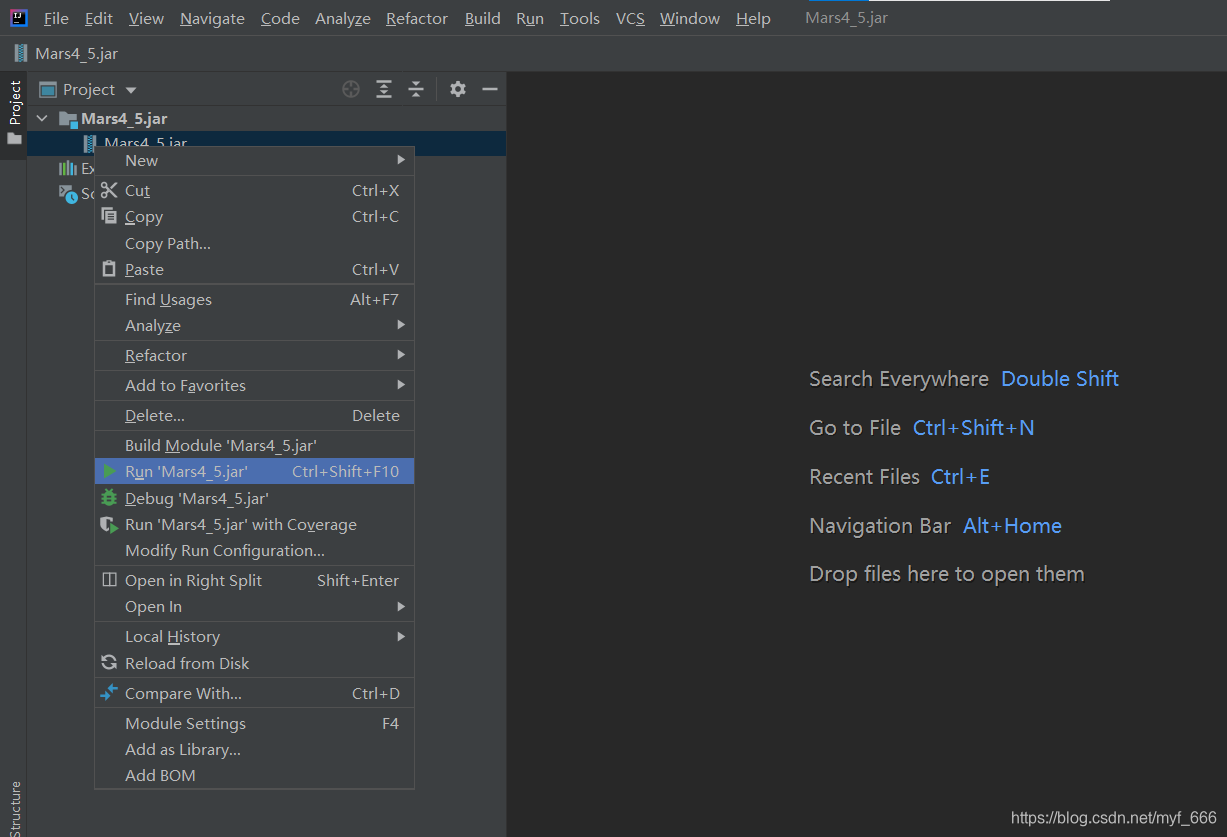Open the Run menu in menu bar
The width and height of the screenshot is (1227, 837).
530,18
